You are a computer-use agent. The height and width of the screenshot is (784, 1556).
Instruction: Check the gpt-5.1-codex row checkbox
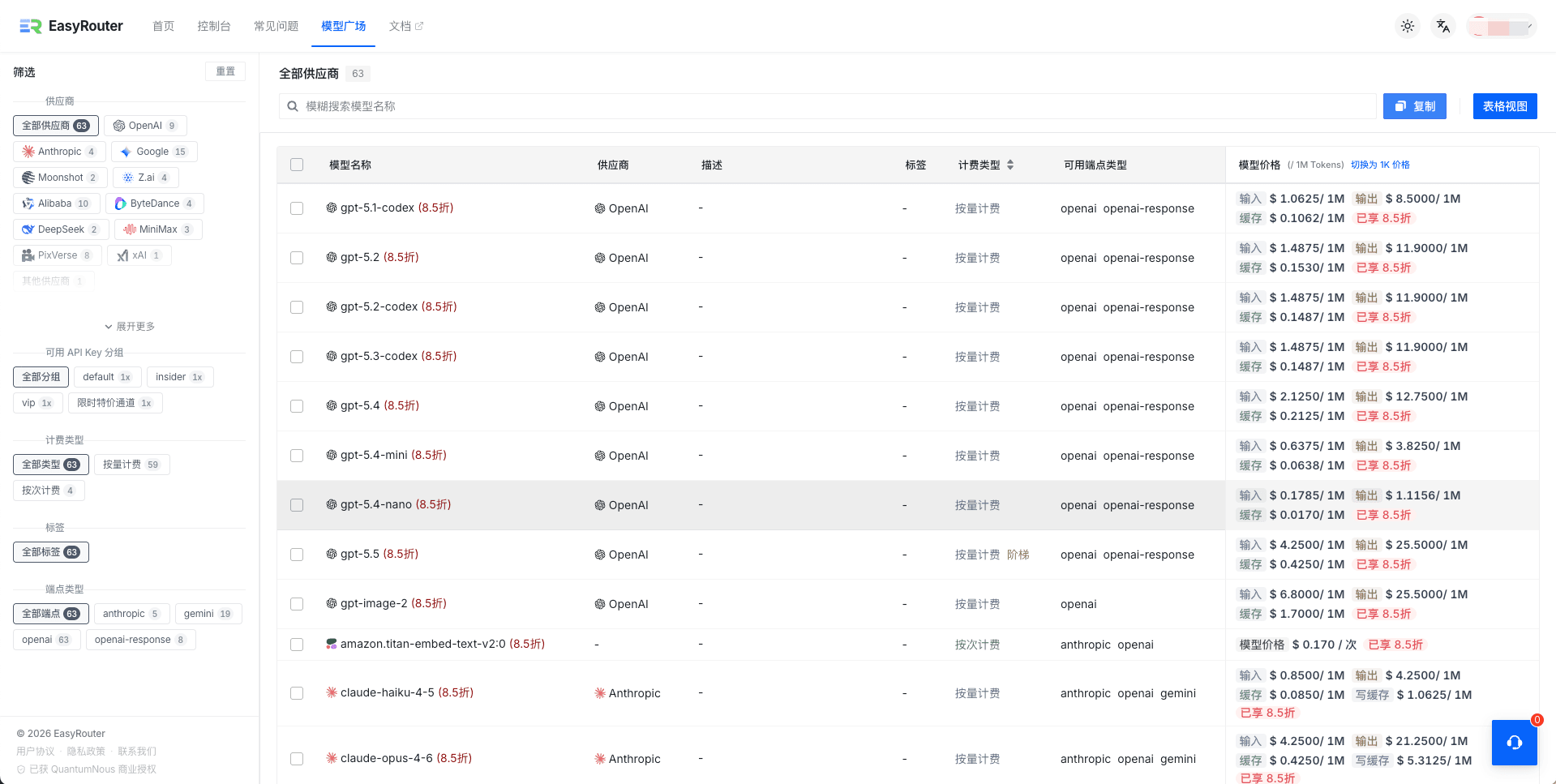[x=297, y=208]
